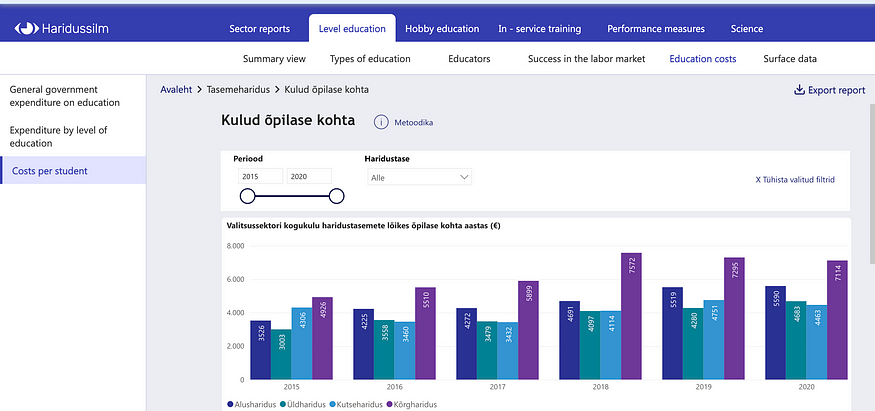
Task: Switch to the Hobby education tab
Action: tap(442, 28)
